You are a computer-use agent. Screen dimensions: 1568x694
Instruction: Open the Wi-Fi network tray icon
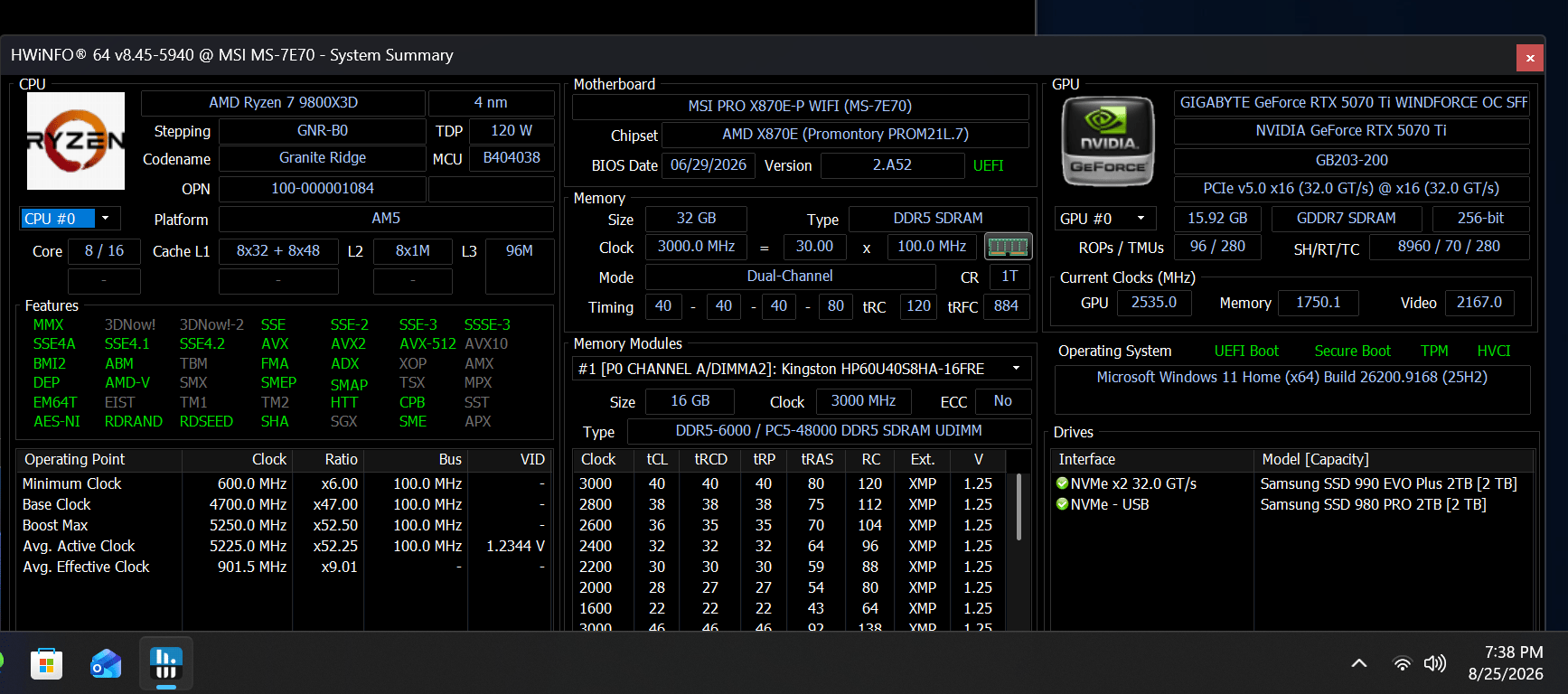pyautogui.click(x=1402, y=664)
